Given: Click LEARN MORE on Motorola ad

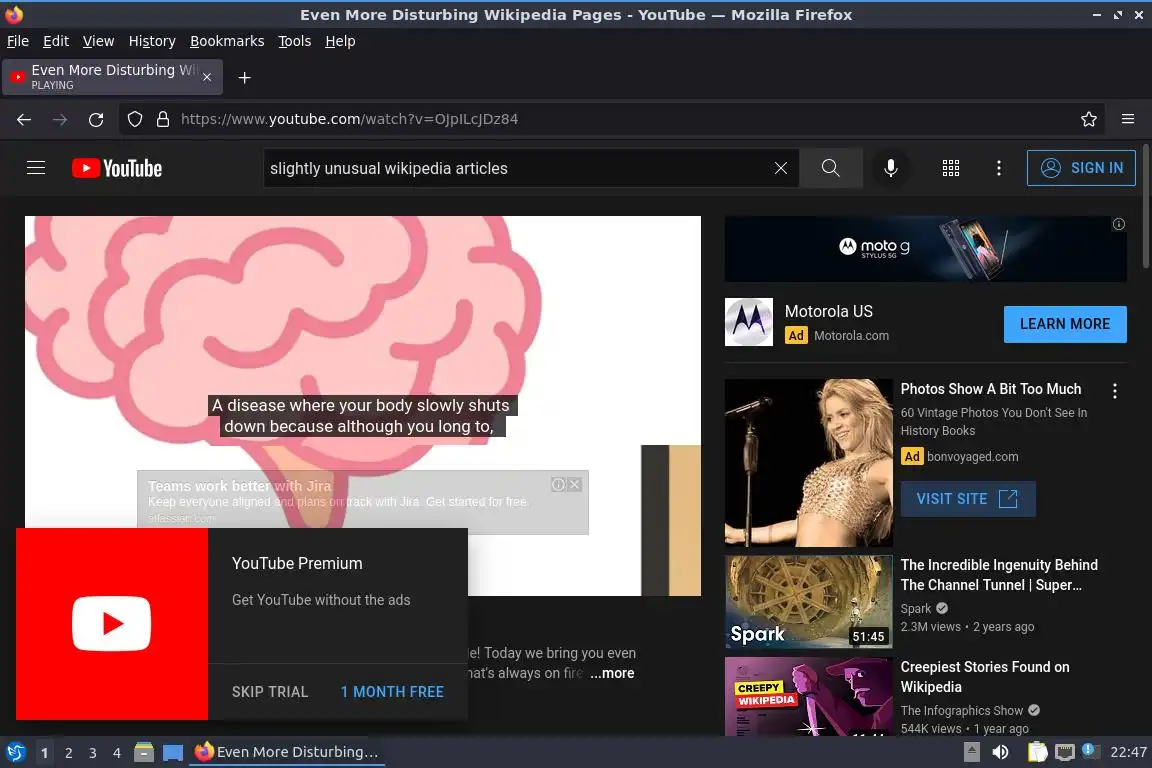Looking at the screenshot, I should tap(1065, 324).
